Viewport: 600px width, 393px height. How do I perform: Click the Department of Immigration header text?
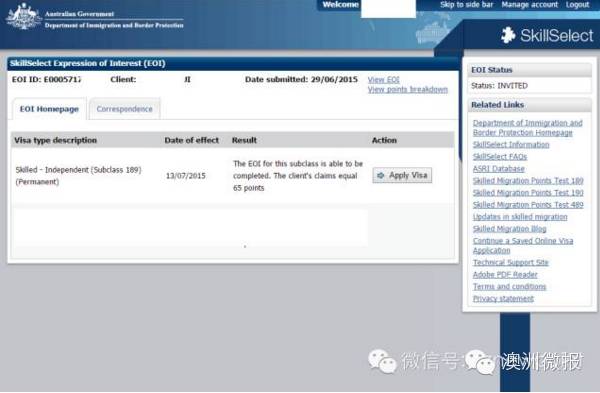pos(114,25)
